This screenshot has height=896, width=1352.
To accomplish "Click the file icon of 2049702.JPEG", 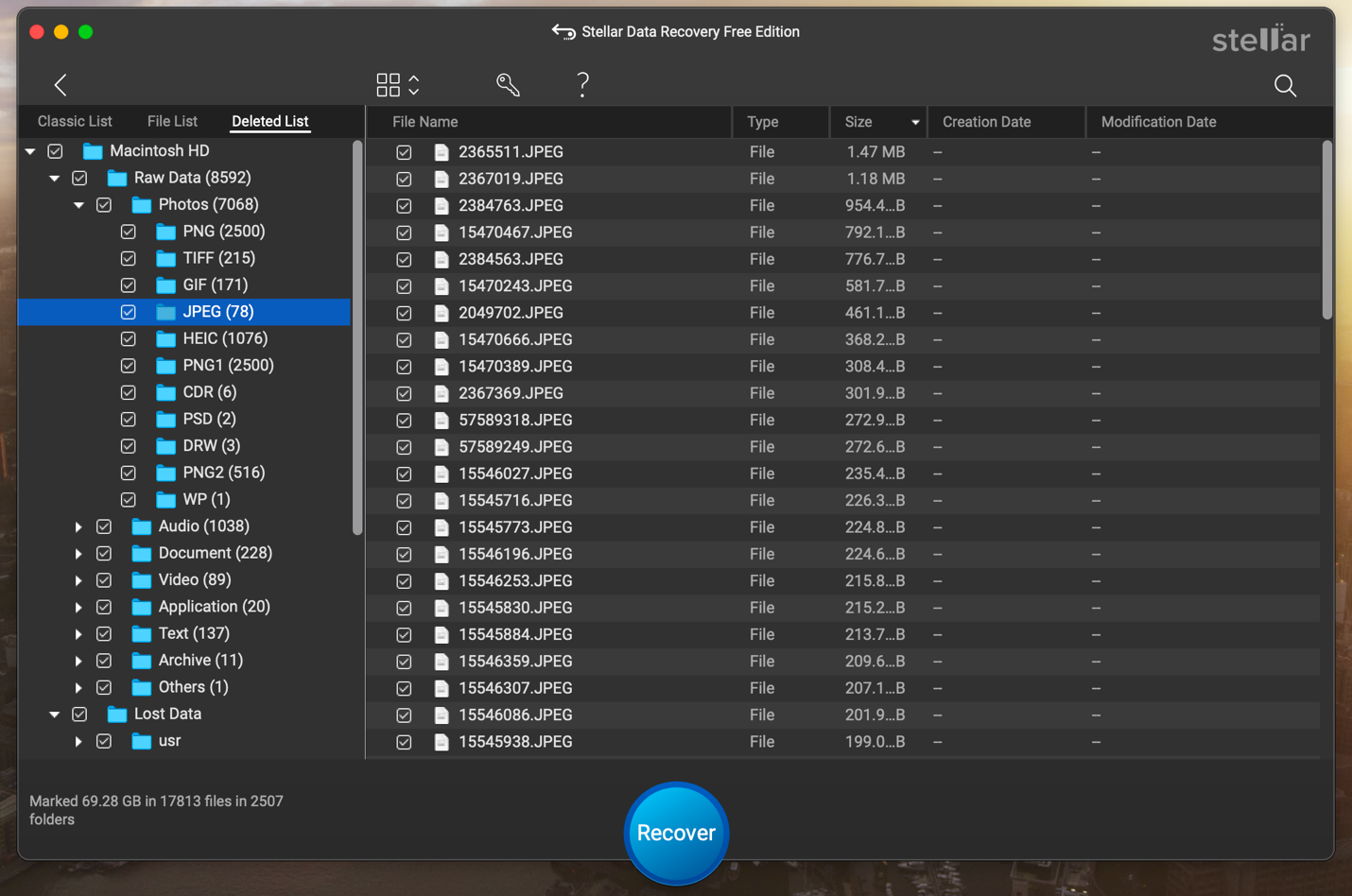I will 442,313.
